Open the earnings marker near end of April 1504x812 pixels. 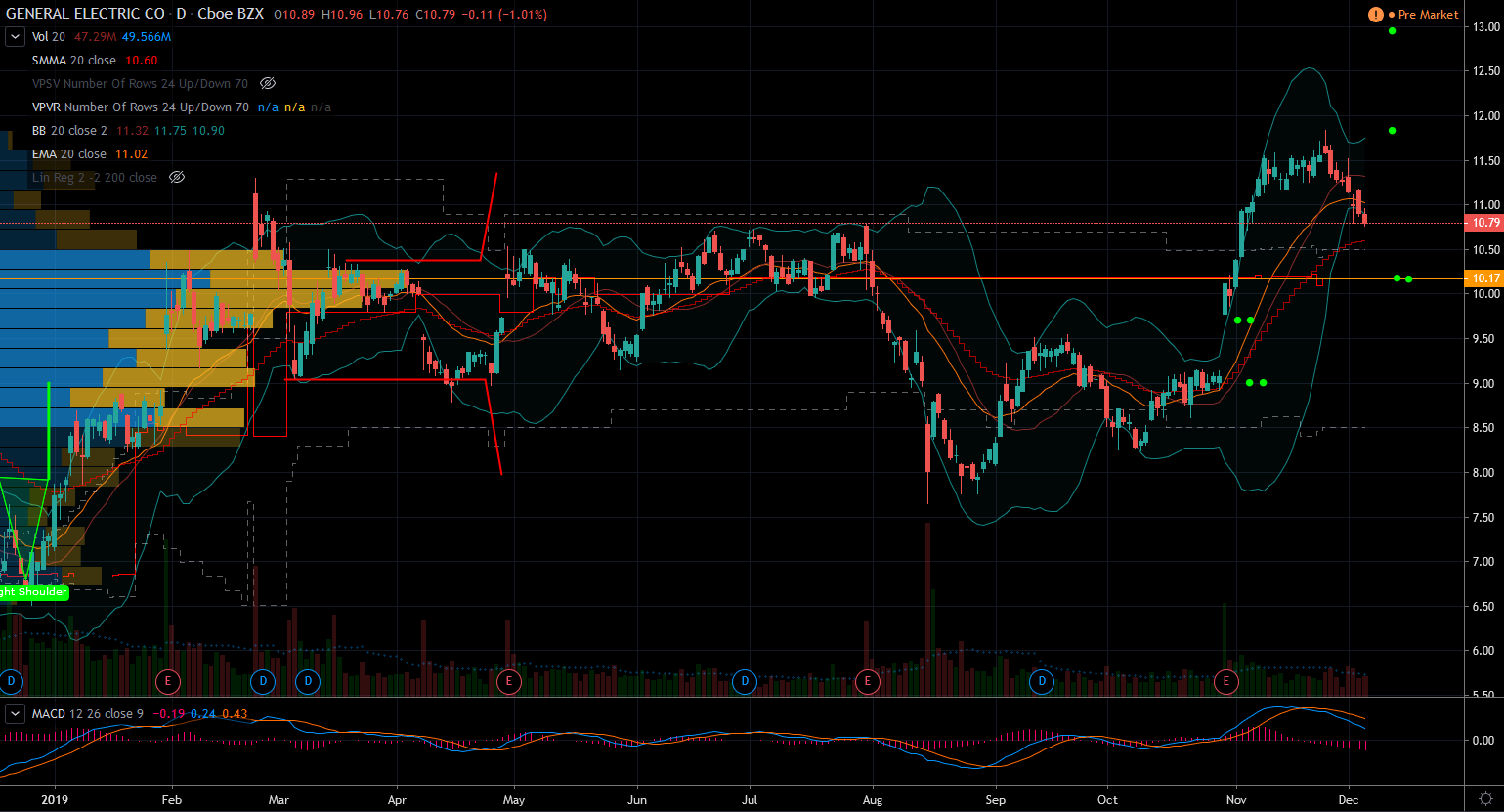pos(508,681)
